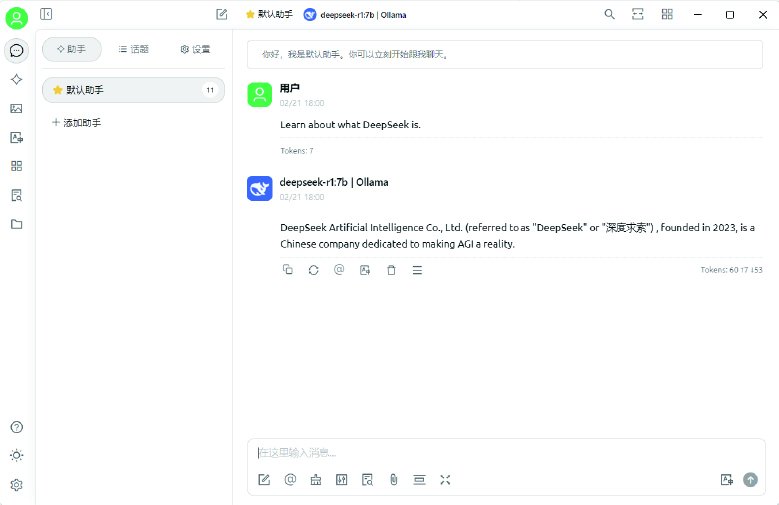Delete the assistant's message with trash icon
This screenshot has height=505, width=779.
pyautogui.click(x=391, y=270)
